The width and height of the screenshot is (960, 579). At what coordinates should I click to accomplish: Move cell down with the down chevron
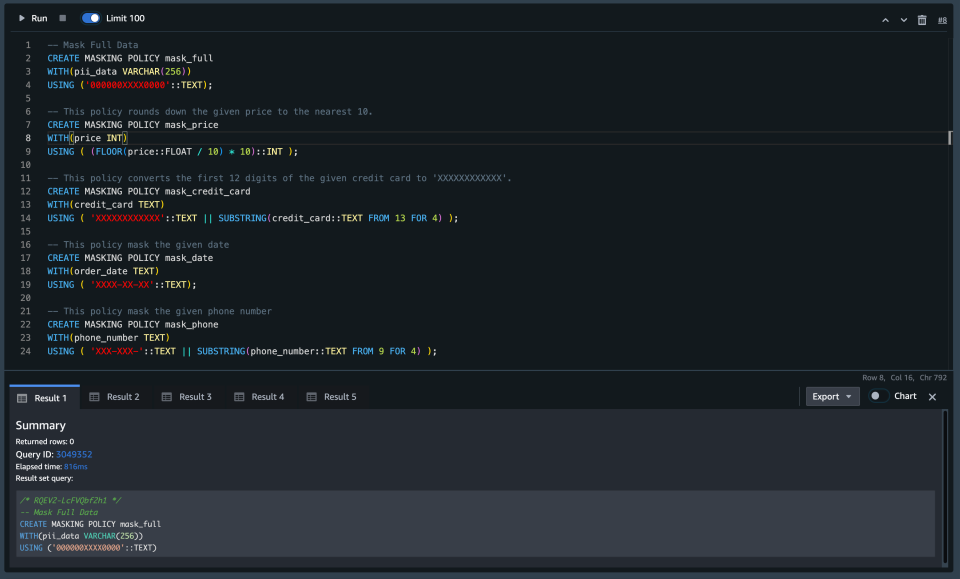tap(904, 20)
